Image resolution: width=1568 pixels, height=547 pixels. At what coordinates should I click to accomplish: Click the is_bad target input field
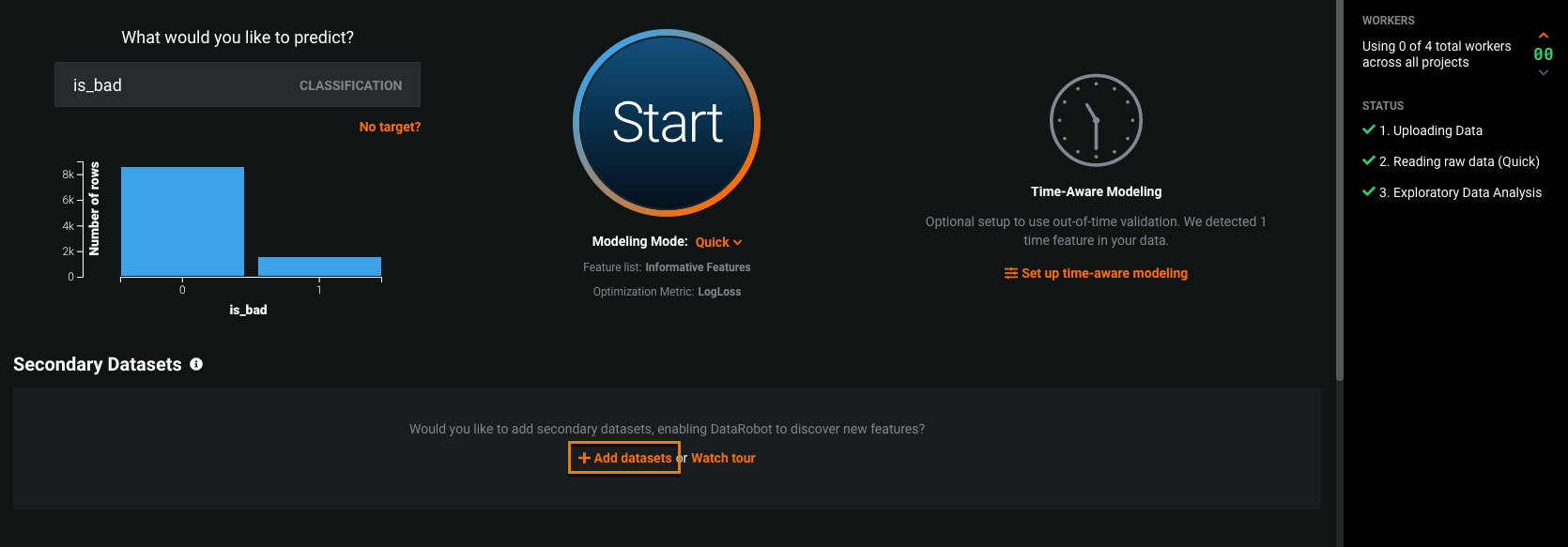coord(238,84)
